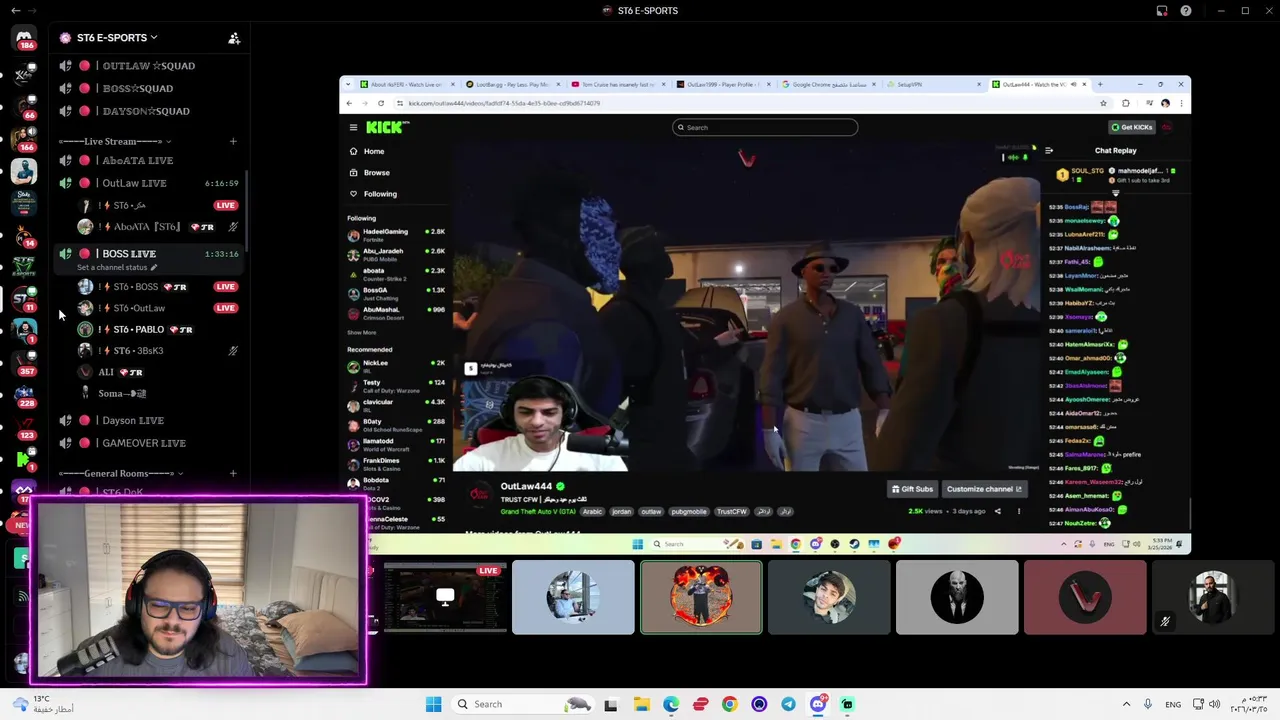Image resolution: width=1280 pixels, height=720 pixels.
Task: Open the ST6 E-SPORTS server dropdown
Action: click(117, 38)
